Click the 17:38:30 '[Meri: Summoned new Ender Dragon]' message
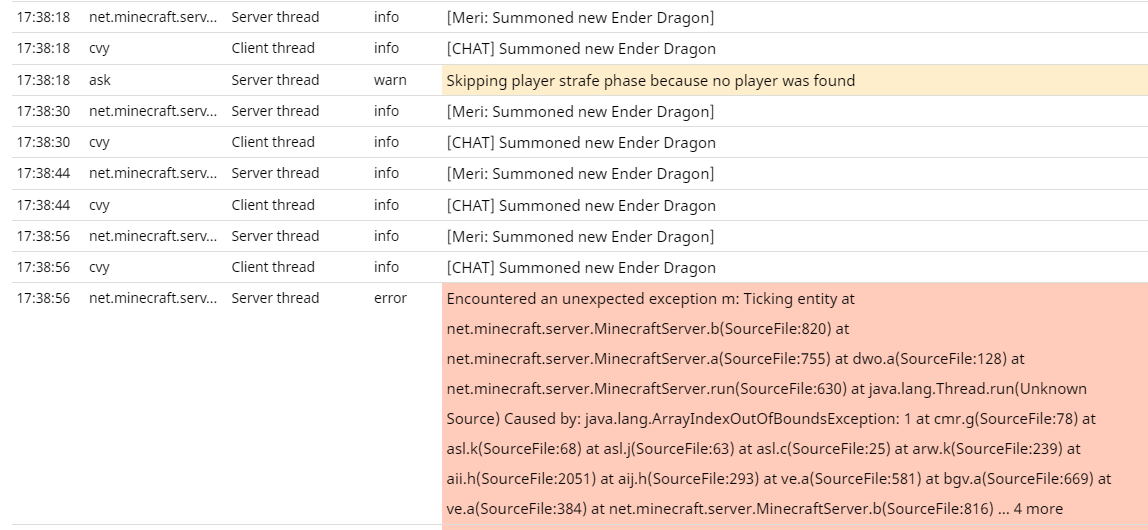Screen dimensions: 1148x530 pos(580,111)
